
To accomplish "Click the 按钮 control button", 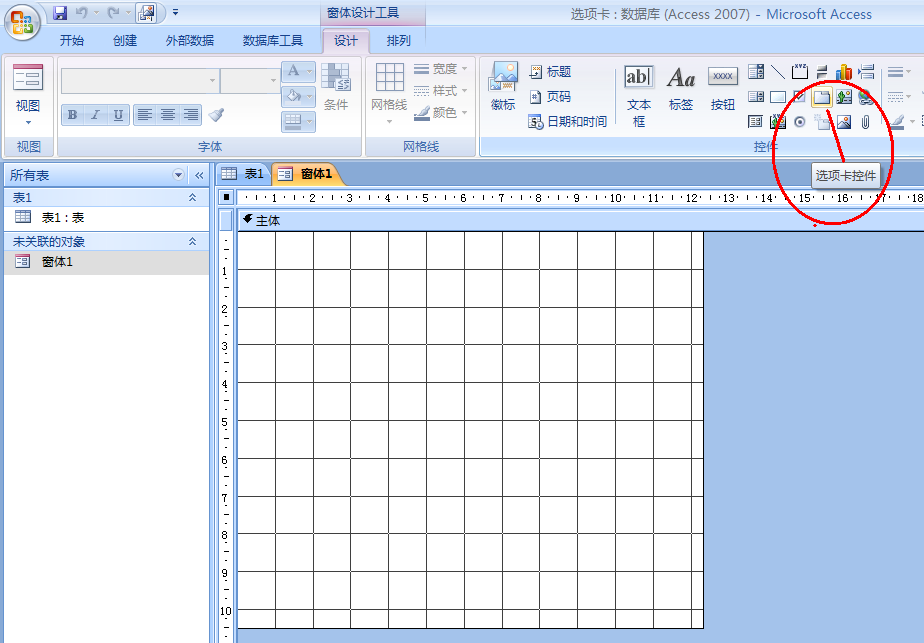I will (722, 88).
